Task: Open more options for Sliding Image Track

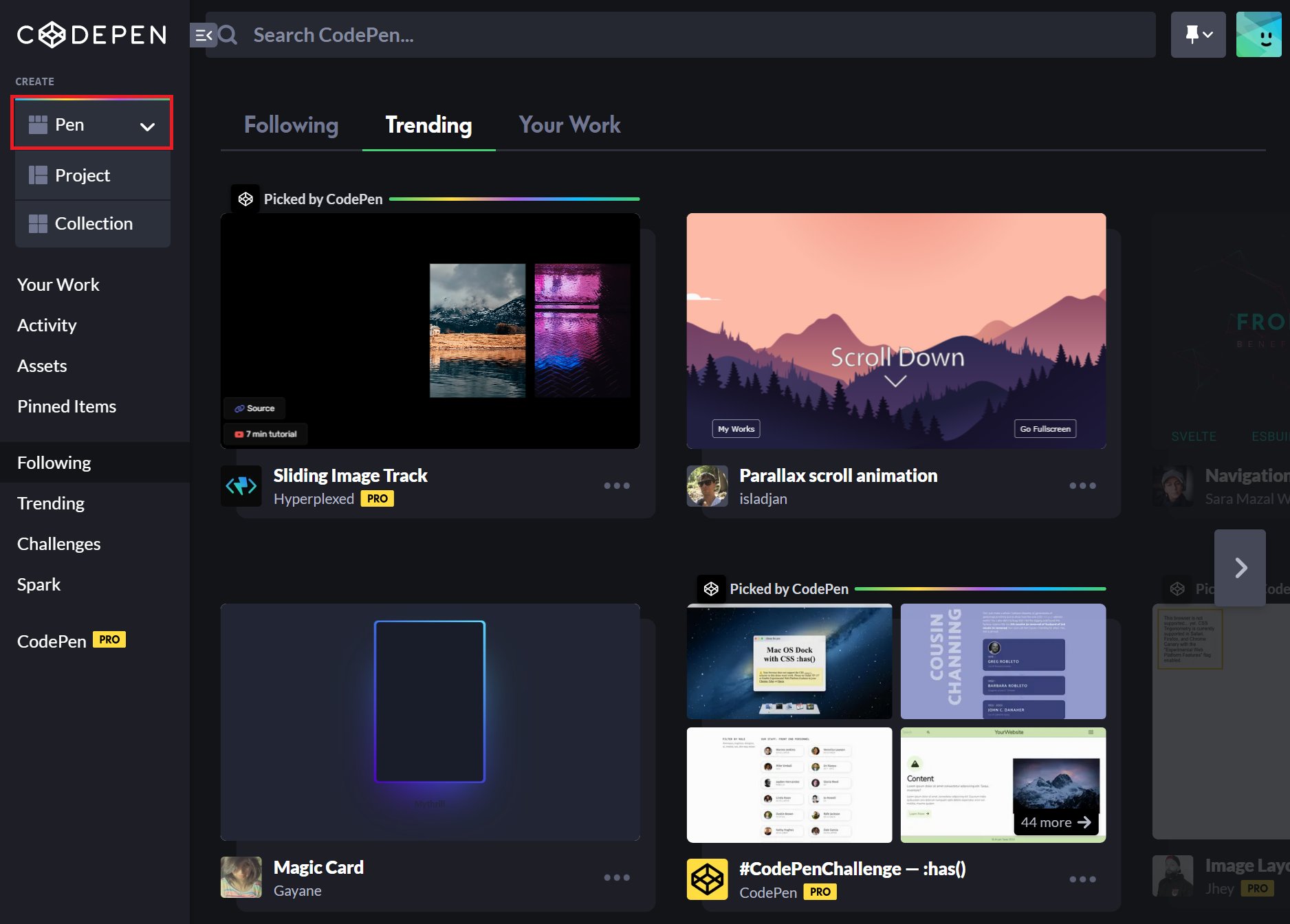Action: [x=617, y=486]
